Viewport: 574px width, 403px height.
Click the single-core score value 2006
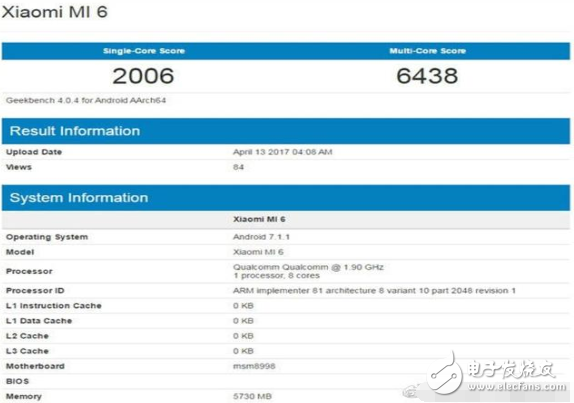click(143, 76)
